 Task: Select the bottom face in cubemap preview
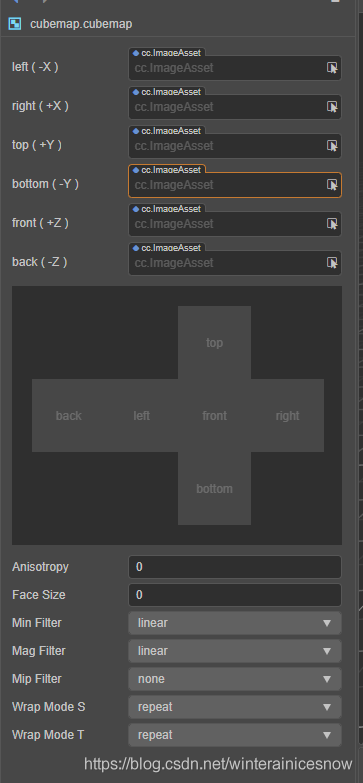[214, 488]
